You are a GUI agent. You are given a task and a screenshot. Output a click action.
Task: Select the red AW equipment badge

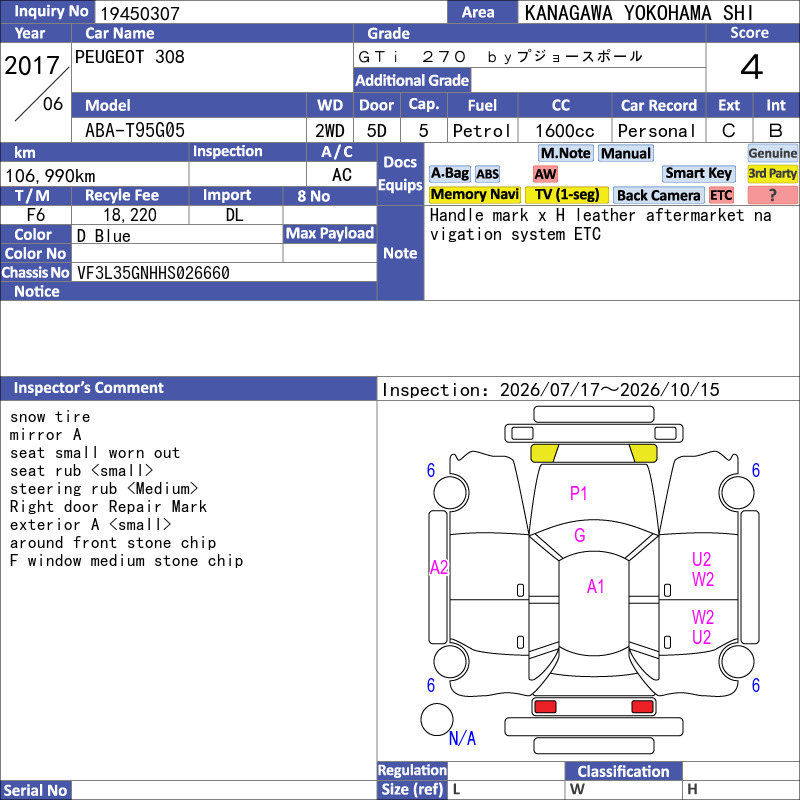[545, 174]
